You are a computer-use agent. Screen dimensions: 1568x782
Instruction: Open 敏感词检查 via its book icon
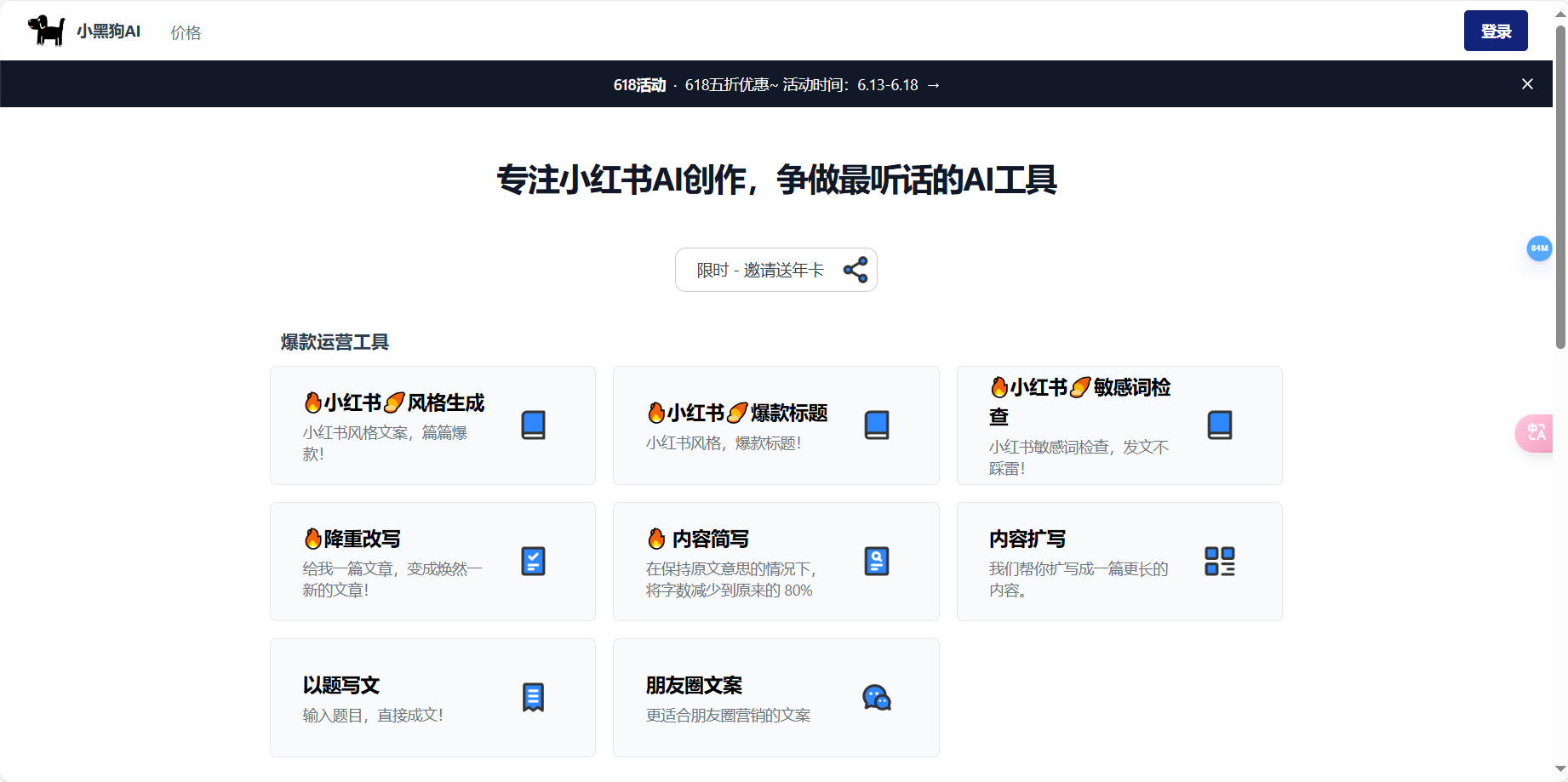(x=1220, y=424)
